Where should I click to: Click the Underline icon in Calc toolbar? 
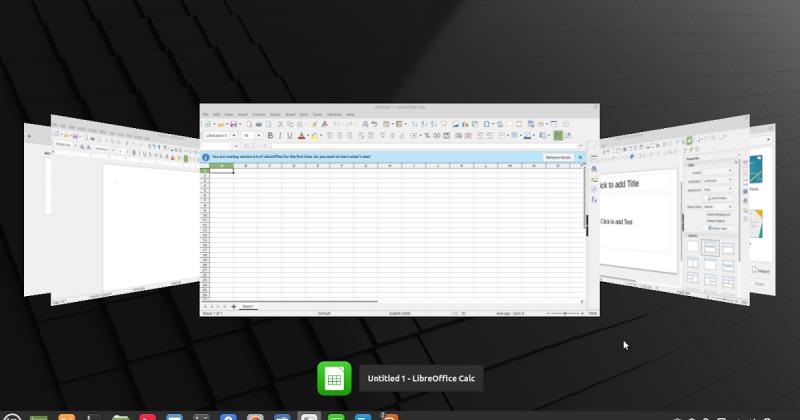(x=289, y=135)
